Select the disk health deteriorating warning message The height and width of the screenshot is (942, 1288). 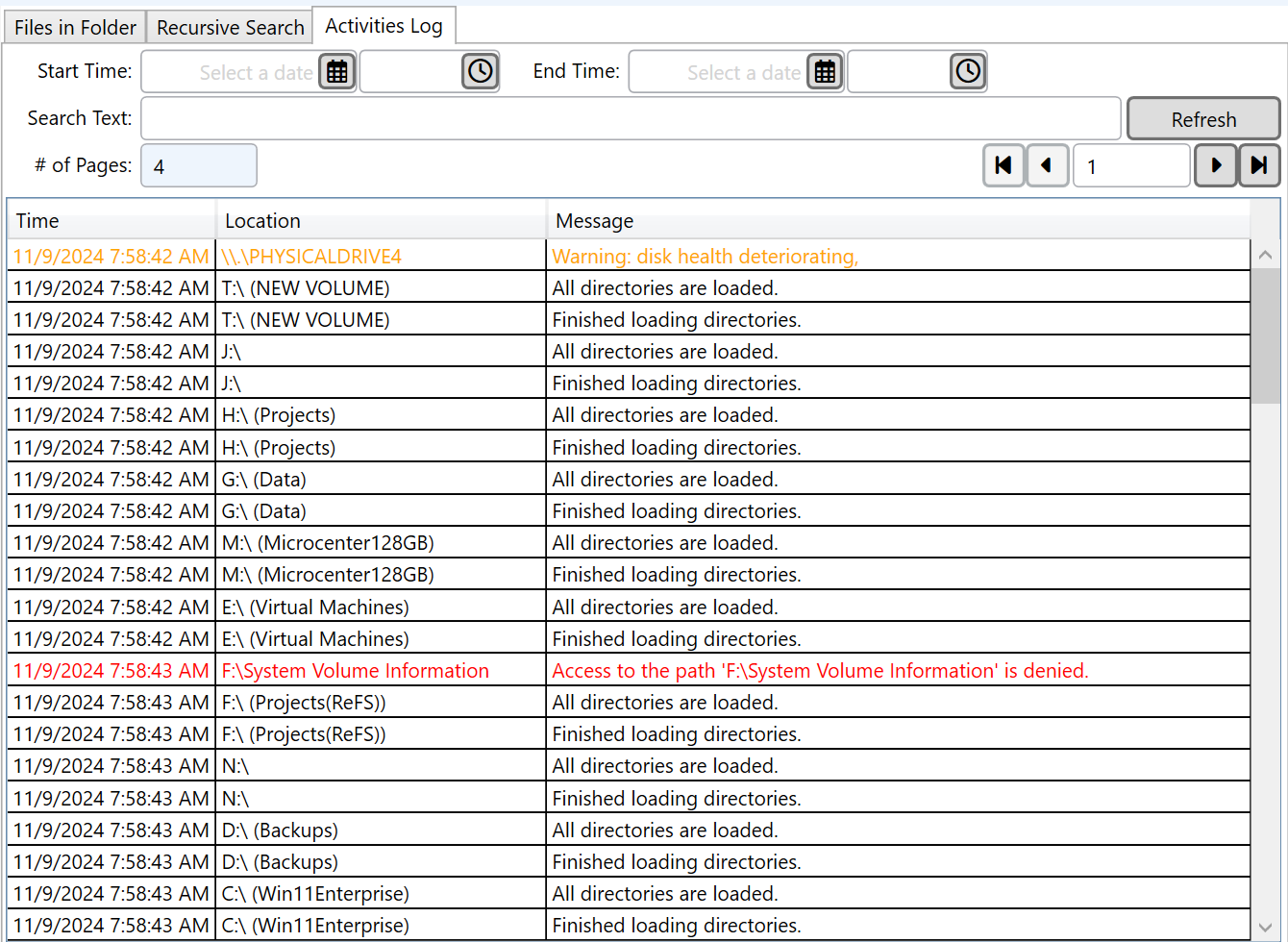point(899,256)
